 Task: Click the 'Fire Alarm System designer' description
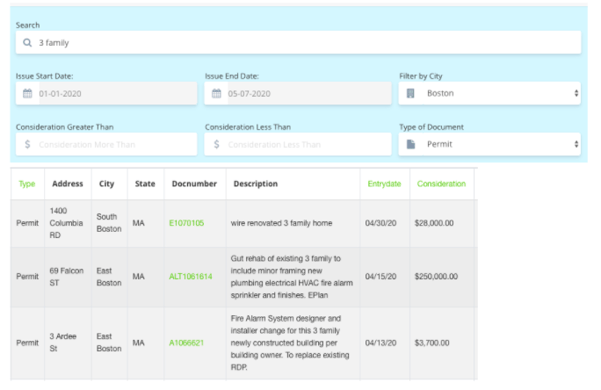[x=290, y=342]
